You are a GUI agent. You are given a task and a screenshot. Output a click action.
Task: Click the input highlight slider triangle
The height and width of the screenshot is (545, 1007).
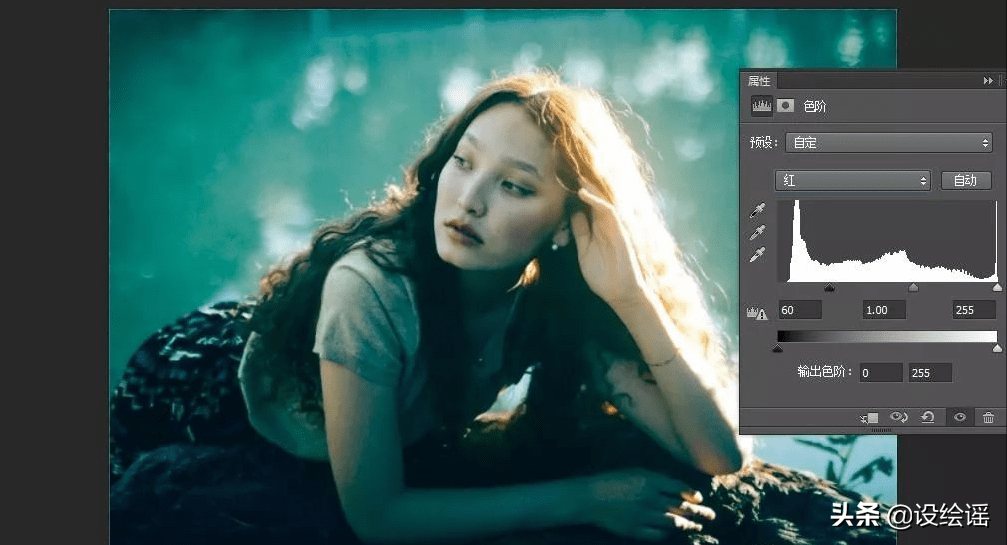(x=997, y=288)
